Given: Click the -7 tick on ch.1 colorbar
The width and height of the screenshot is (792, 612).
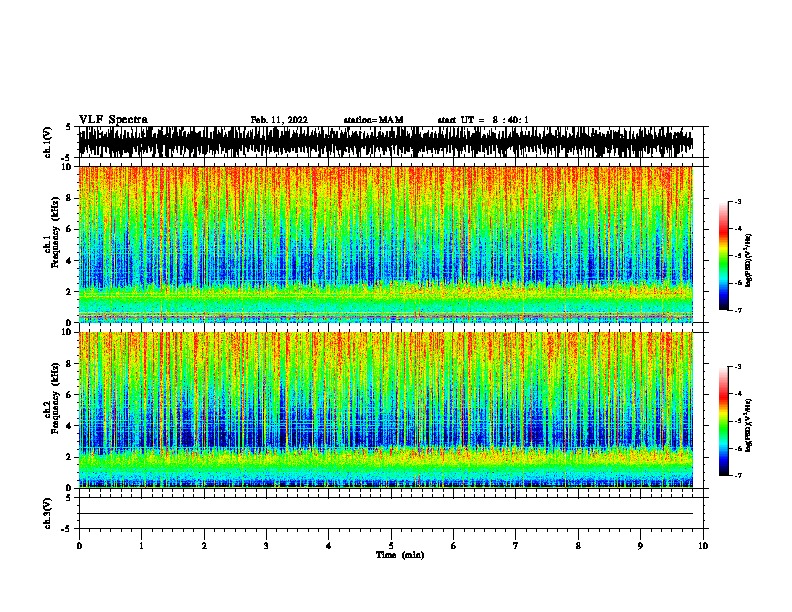Looking at the screenshot, I should tap(737, 310).
